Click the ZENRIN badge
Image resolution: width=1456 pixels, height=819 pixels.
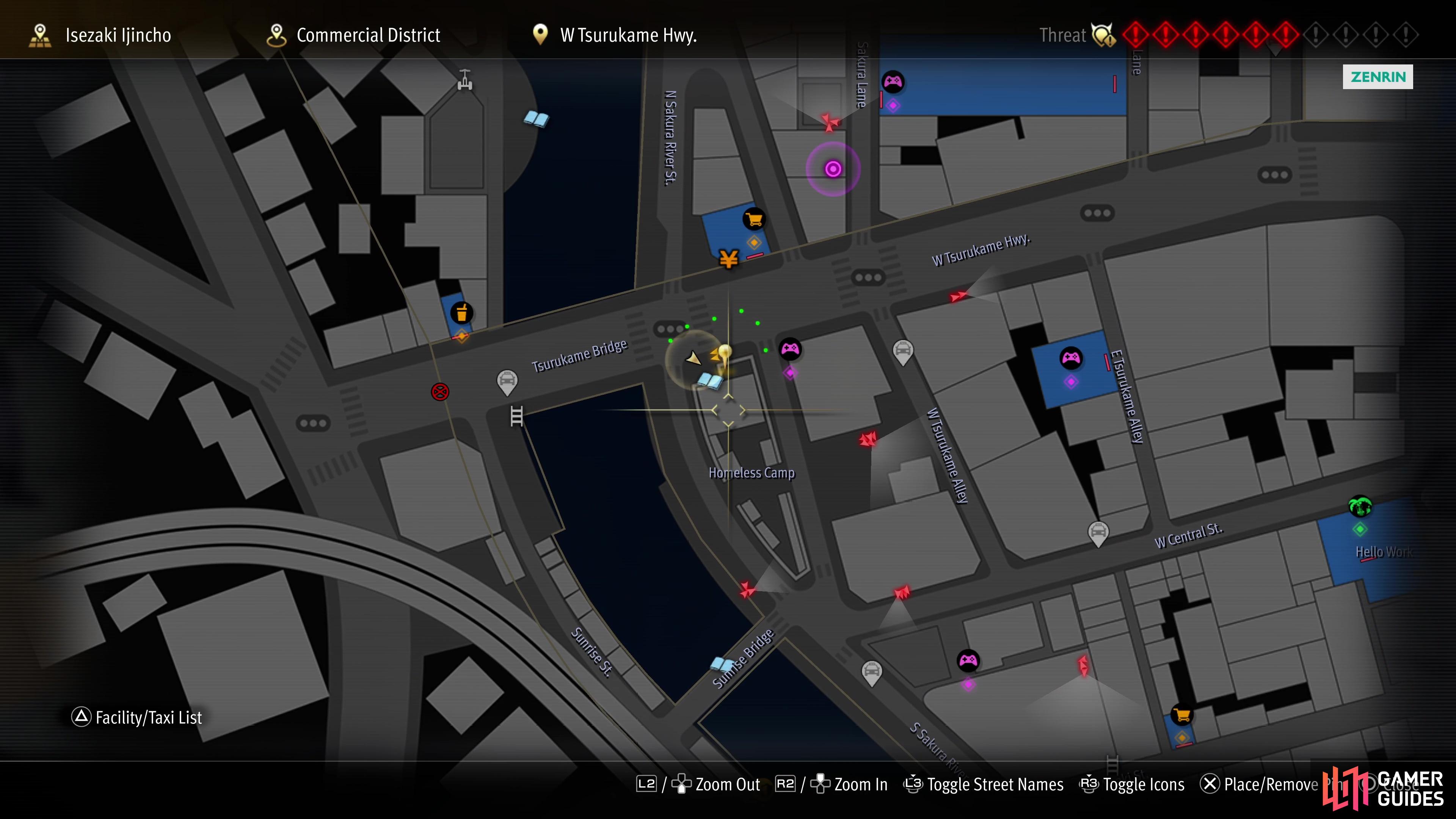pyautogui.click(x=1378, y=77)
